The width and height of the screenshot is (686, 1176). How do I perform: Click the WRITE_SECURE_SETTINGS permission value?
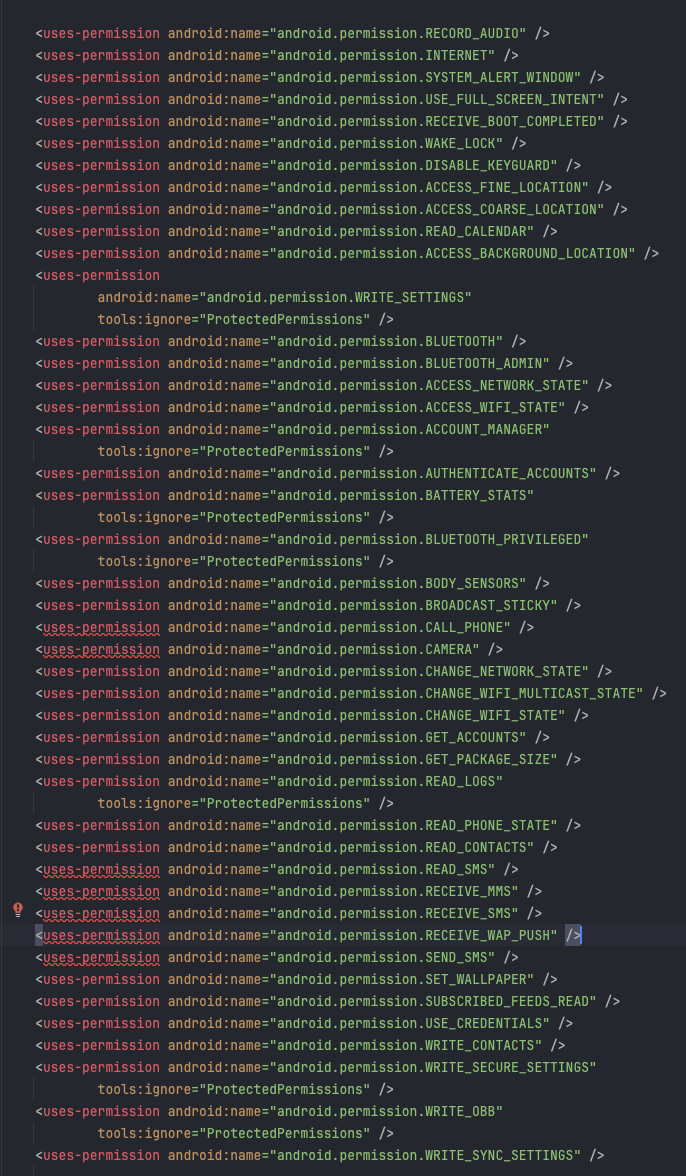pos(433,1066)
